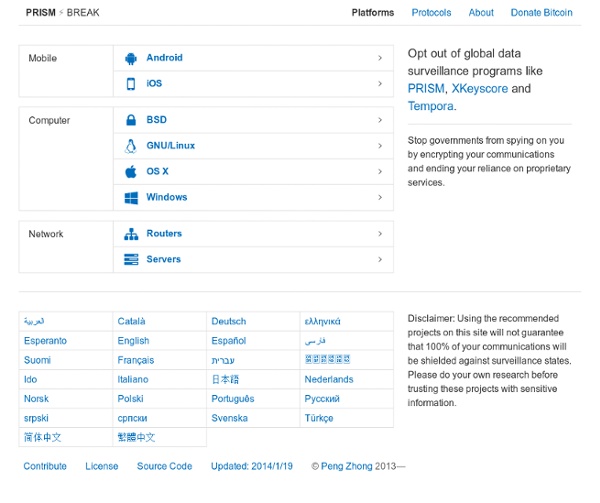The height and width of the screenshot is (503, 600).
Task: Open the About nav item
Action: [x=481, y=13]
